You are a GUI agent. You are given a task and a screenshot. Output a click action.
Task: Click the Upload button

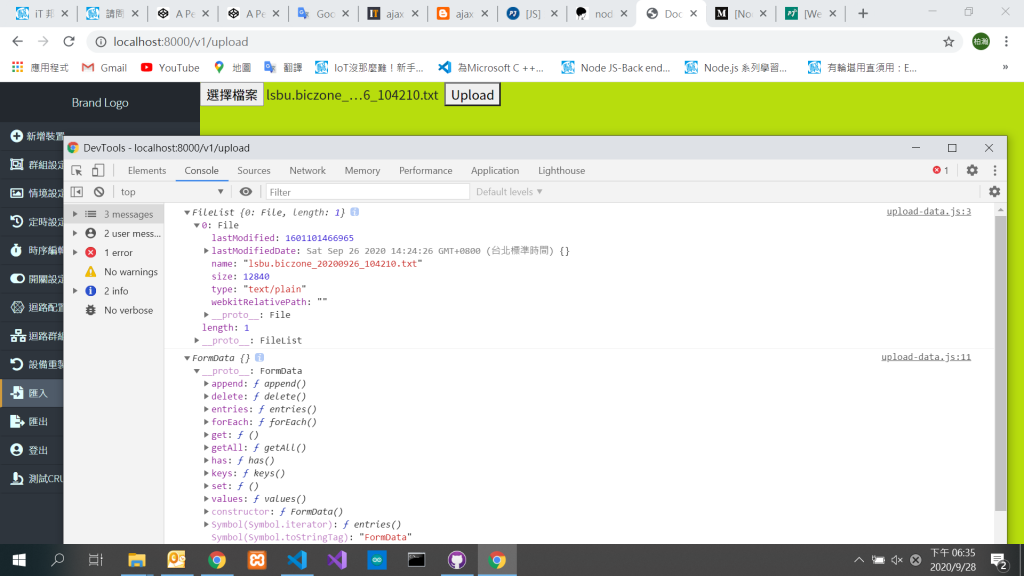pyautogui.click(x=472, y=95)
